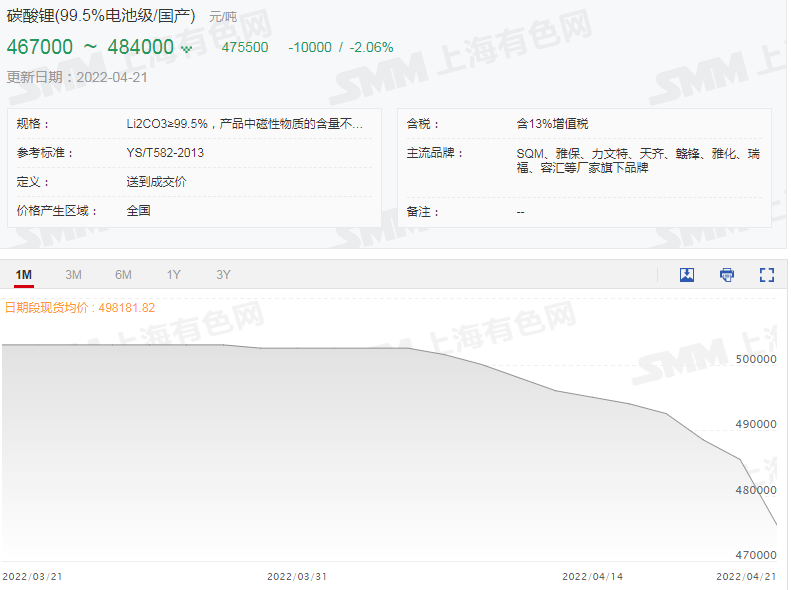Show the 6M price history
Screen dimensions: 791x590
(x=123, y=275)
